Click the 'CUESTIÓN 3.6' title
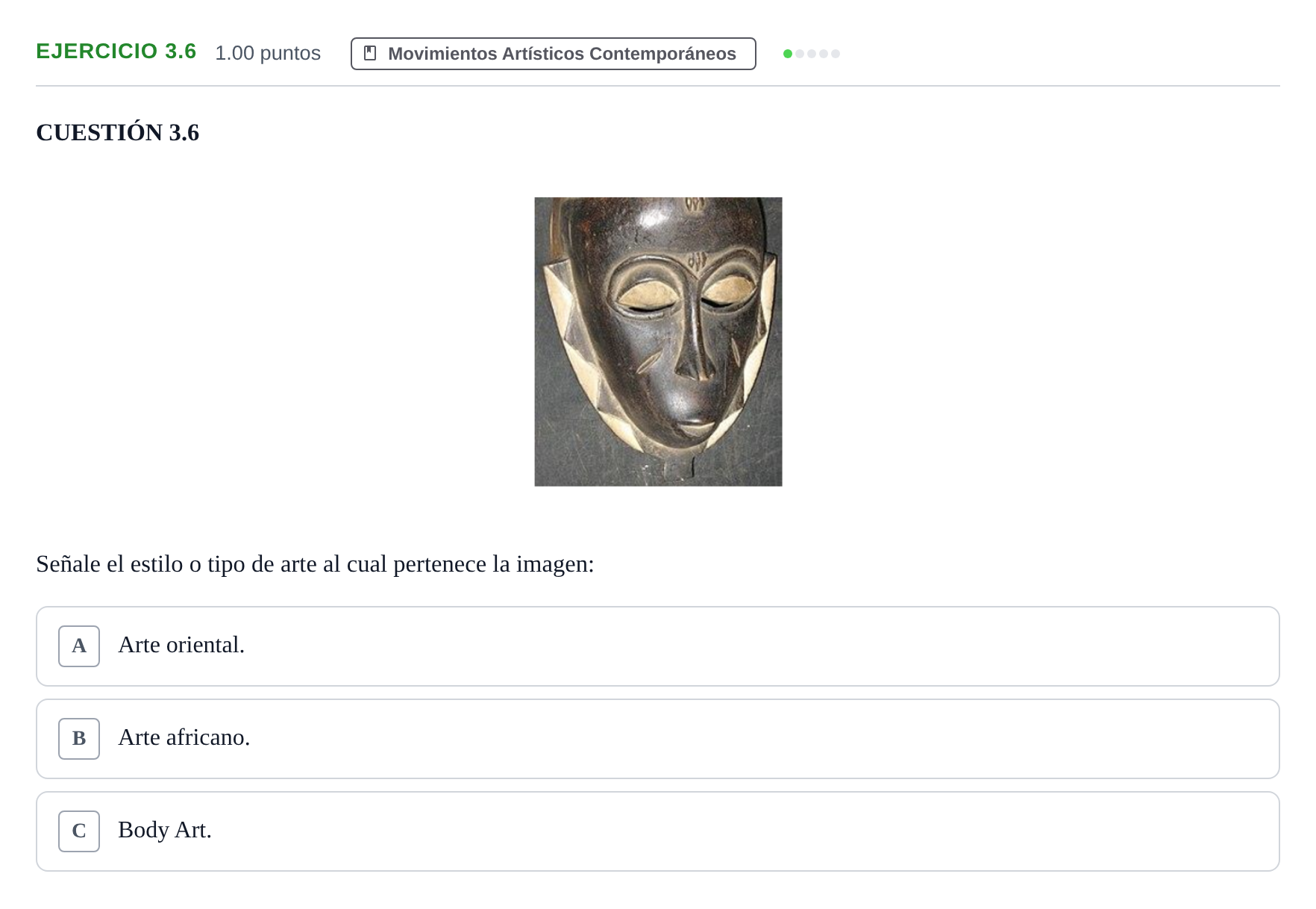The image size is (1316, 909). pyautogui.click(x=118, y=133)
